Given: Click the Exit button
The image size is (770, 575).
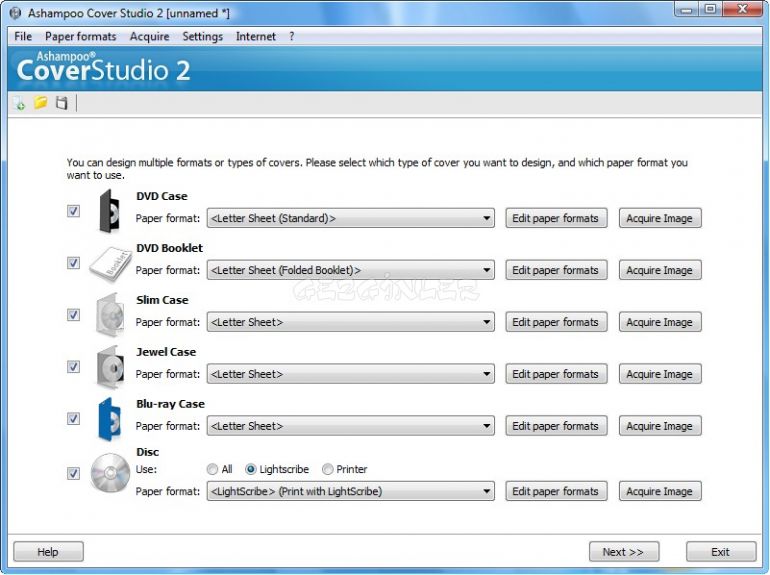Looking at the screenshot, I should tap(720, 552).
